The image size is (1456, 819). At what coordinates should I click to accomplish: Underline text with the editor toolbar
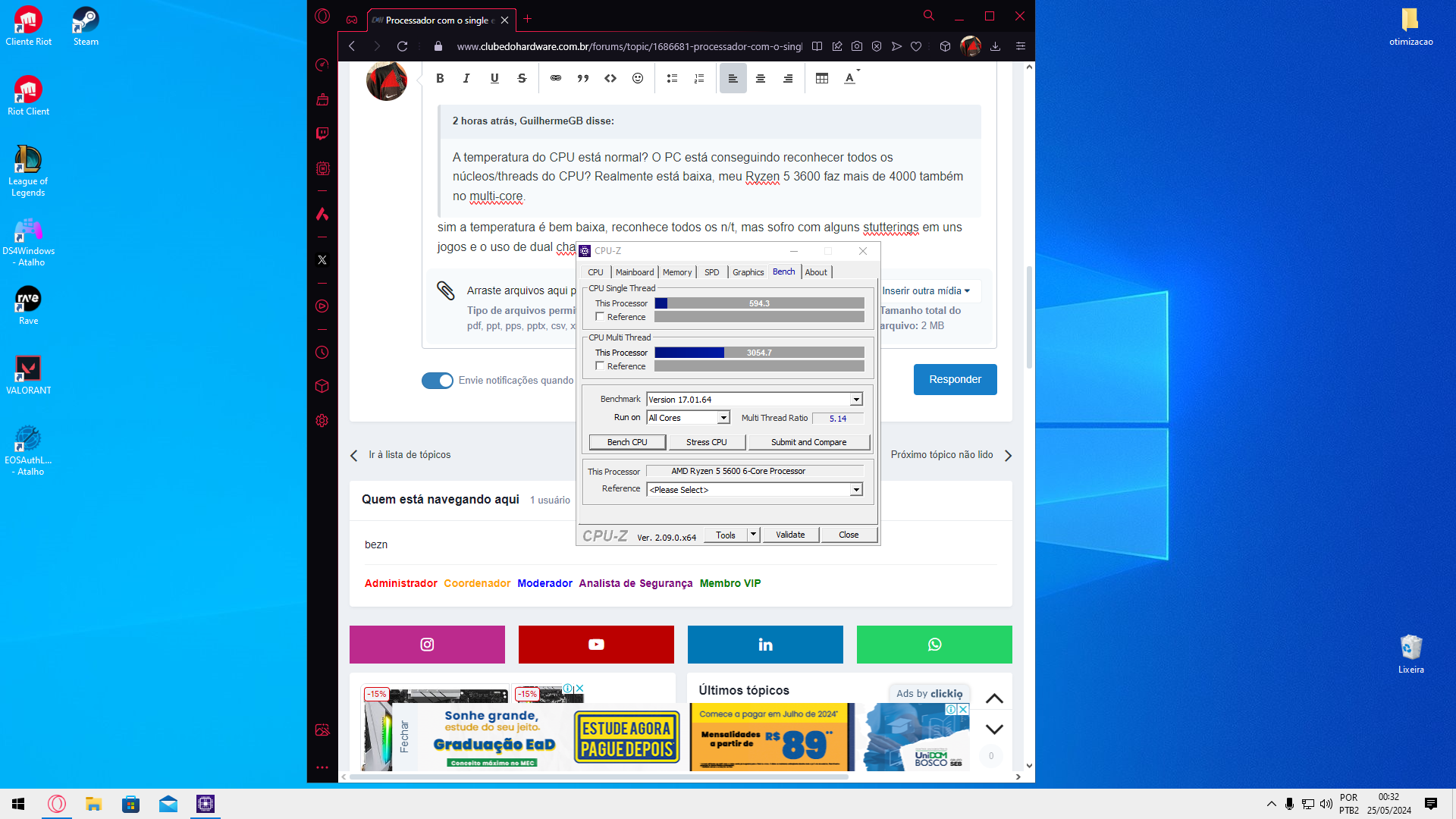point(494,78)
